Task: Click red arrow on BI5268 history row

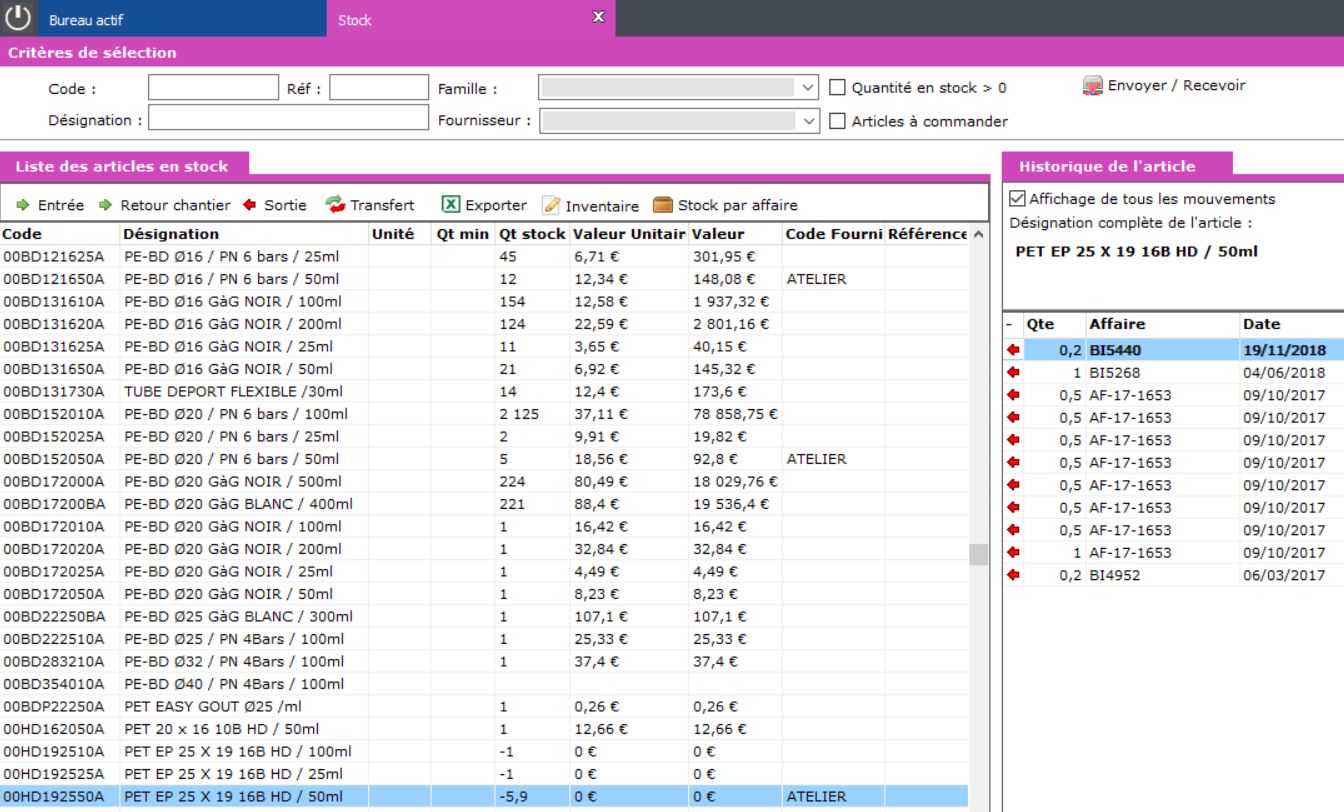Action: coord(1014,372)
